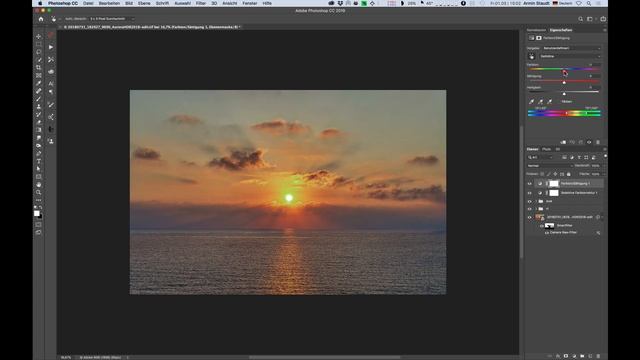Open the Photoshop CC application menu

[x=63, y=3]
